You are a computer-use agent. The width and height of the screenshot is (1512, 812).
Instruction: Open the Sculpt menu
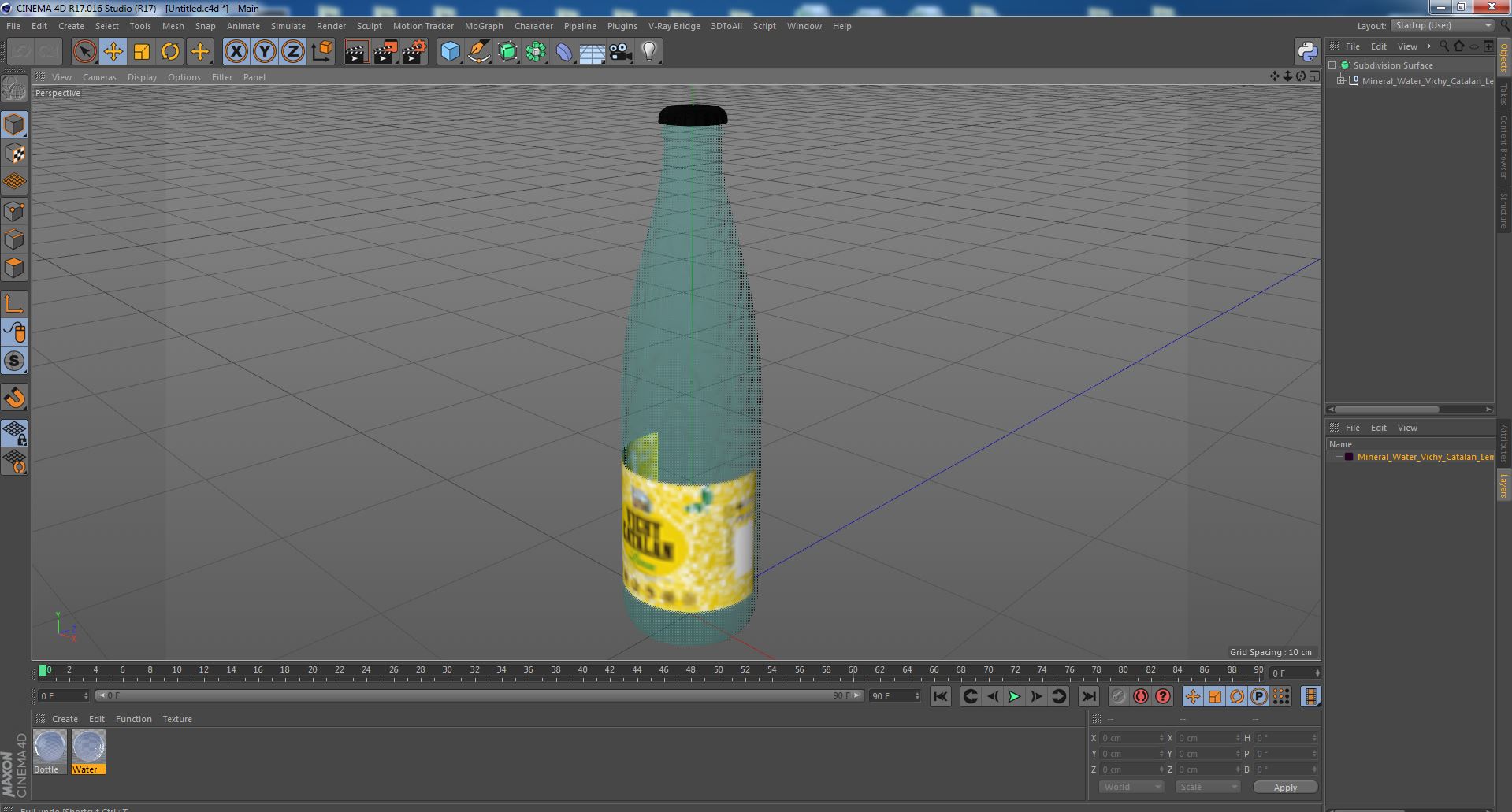(369, 26)
